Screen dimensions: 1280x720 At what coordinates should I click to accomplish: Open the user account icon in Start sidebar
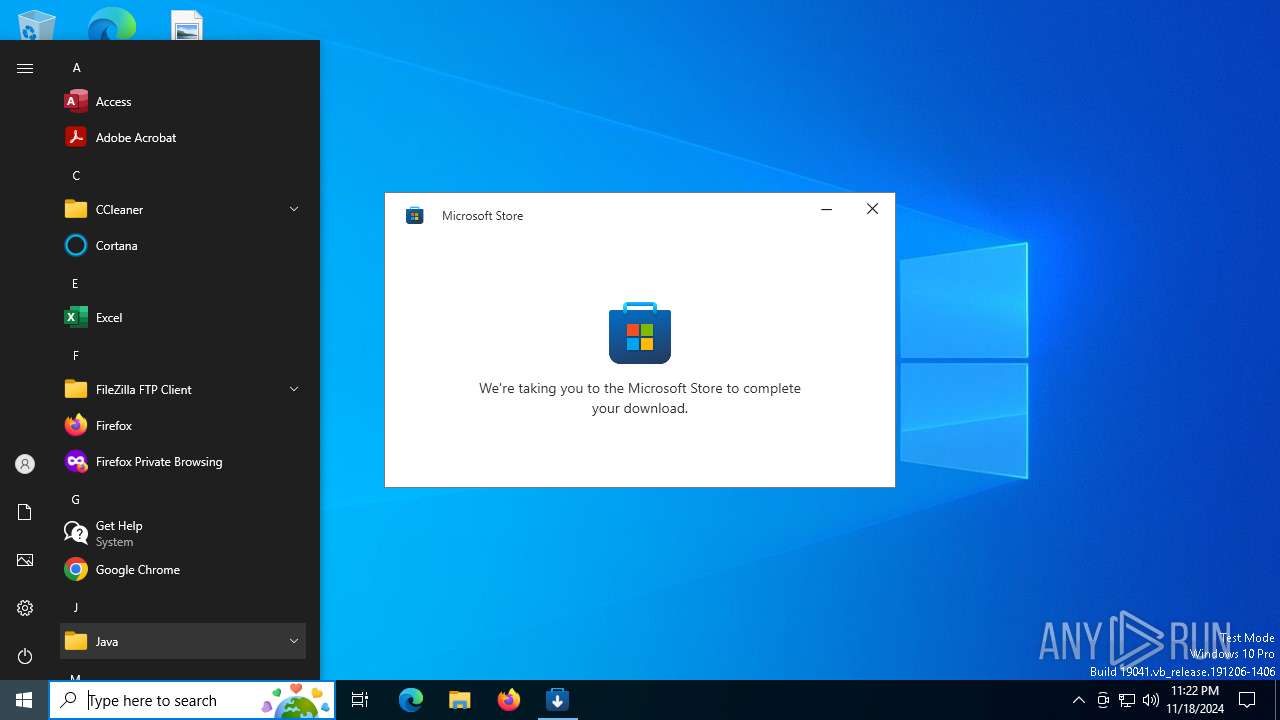[25, 464]
